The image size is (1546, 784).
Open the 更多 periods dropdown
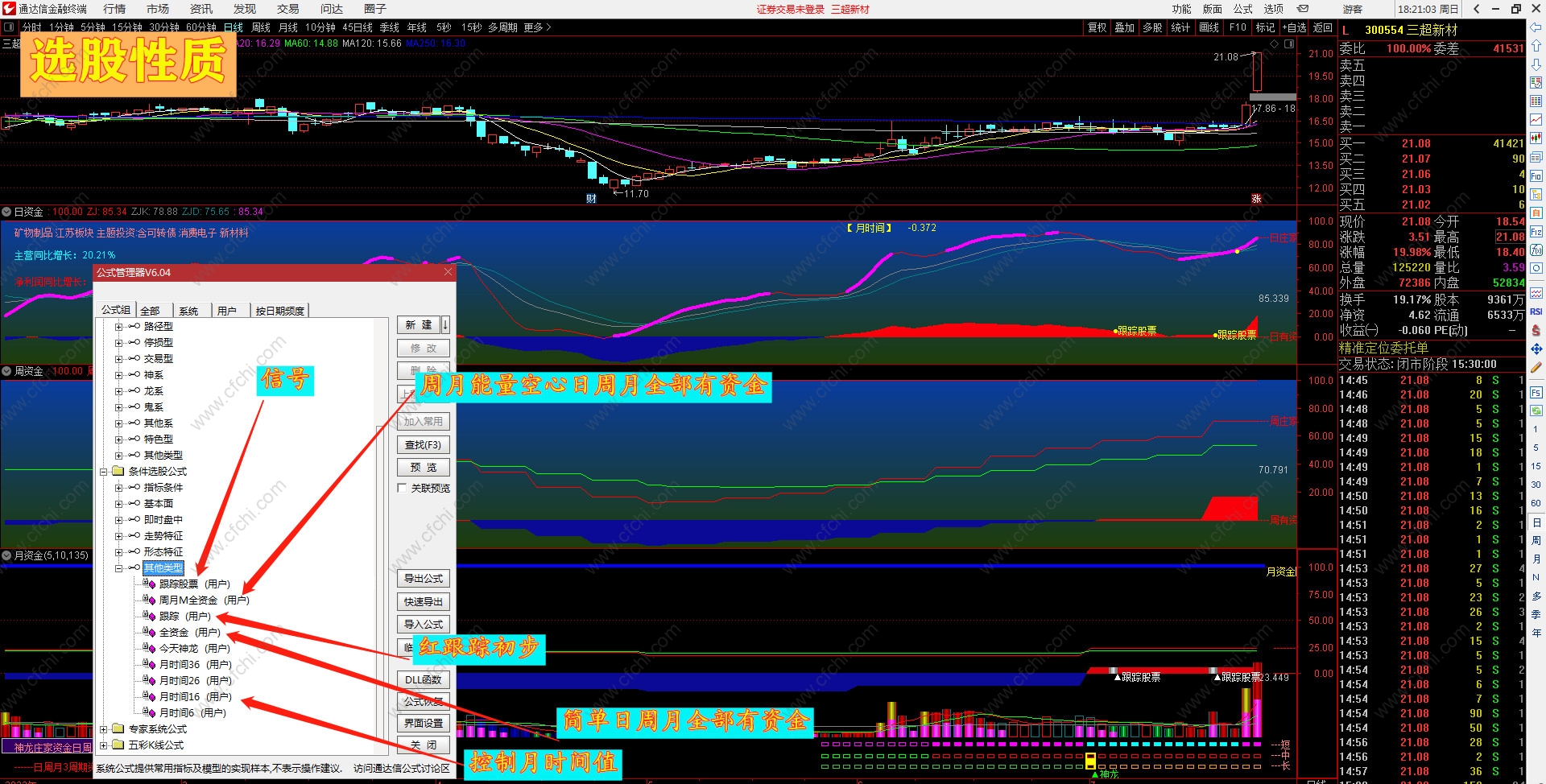tap(537, 27)
